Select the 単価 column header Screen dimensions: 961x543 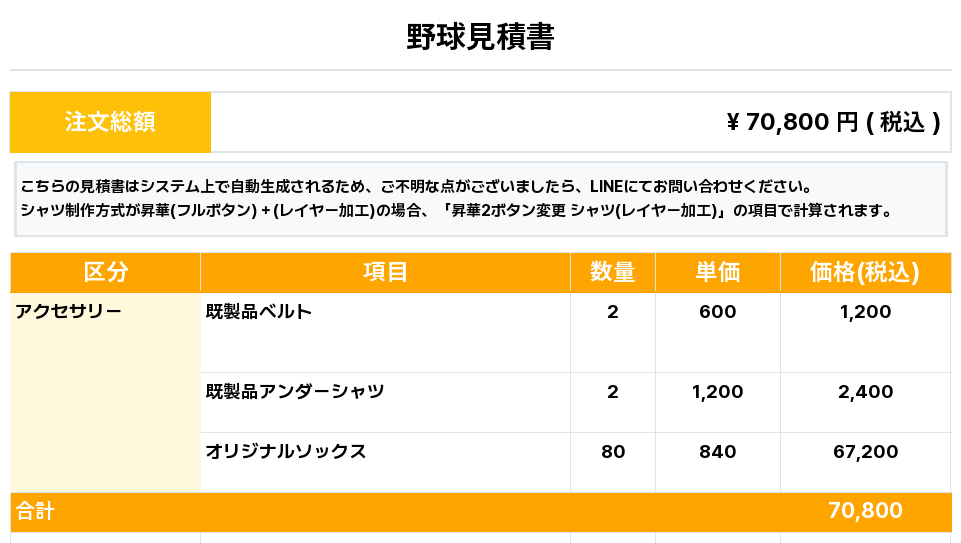[x=718, y=272]
